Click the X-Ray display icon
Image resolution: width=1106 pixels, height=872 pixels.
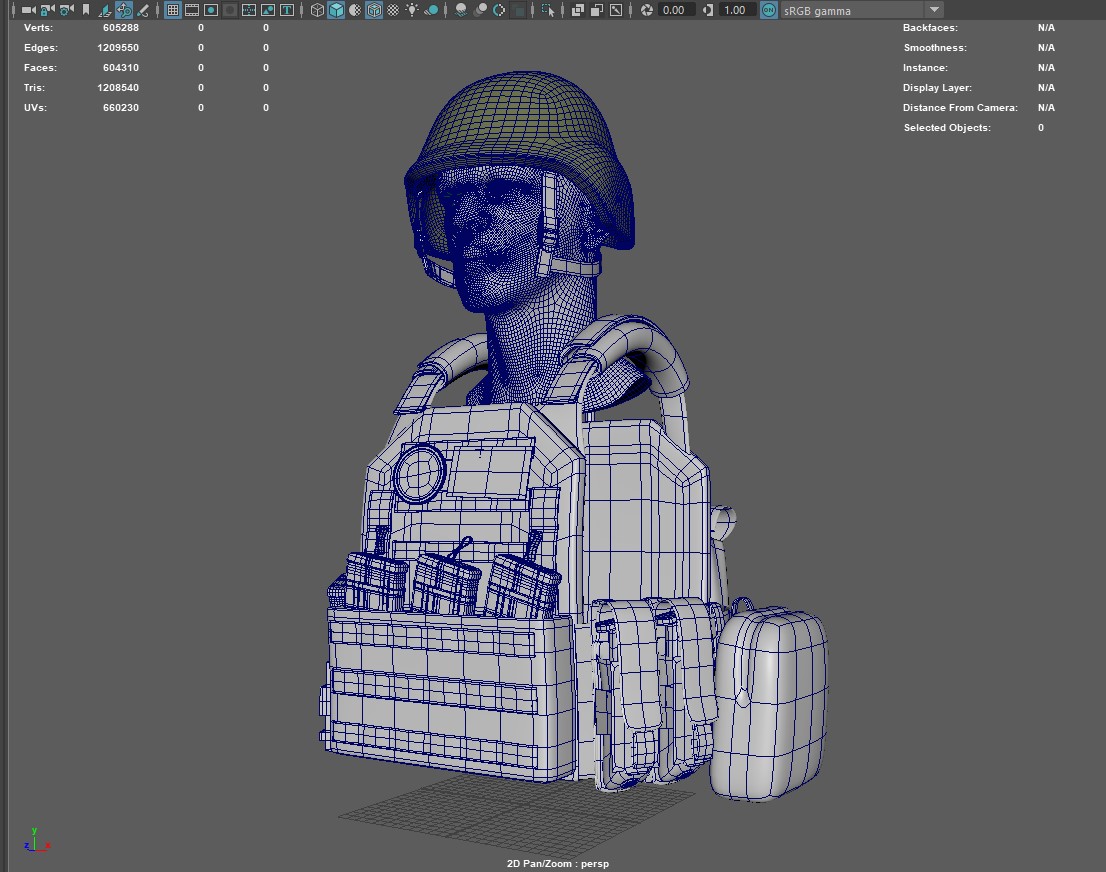click(x=578, y=10)
